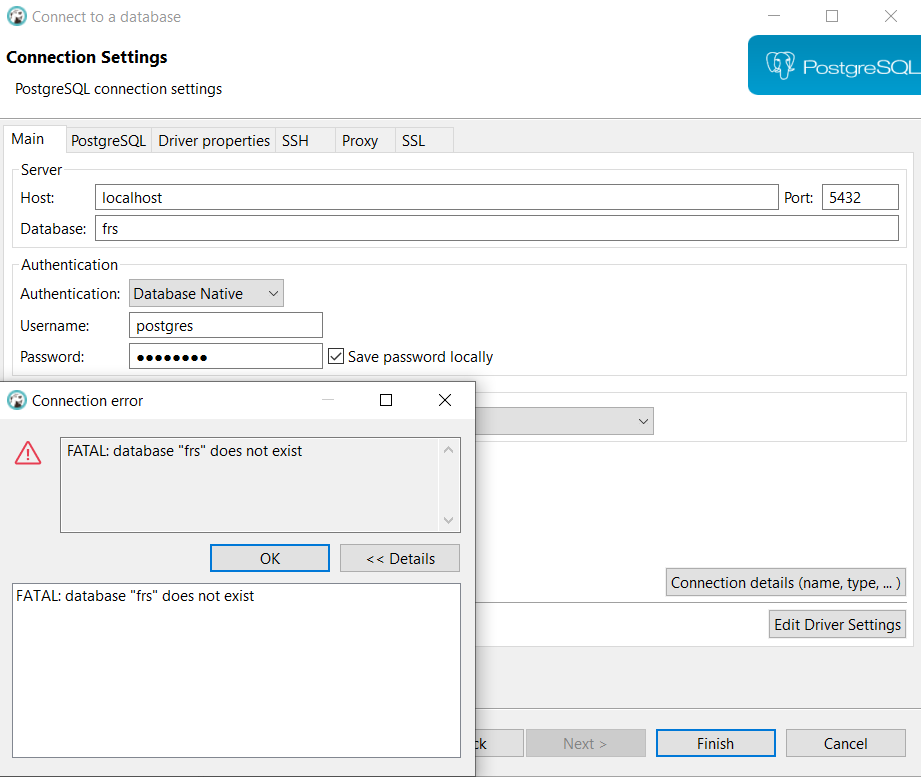Screen dimensions: 921x777
Task: Open the Authentication method dropdown
Action: (273, 293)
